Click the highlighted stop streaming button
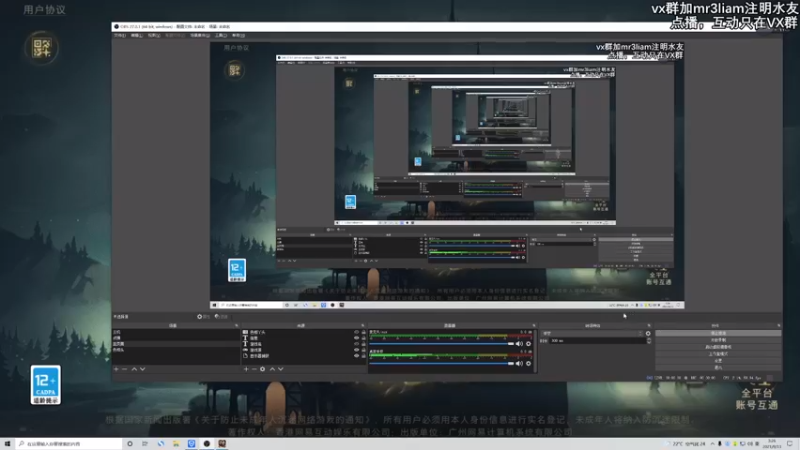This screenshot has height=450, width=800. point(718,333)
